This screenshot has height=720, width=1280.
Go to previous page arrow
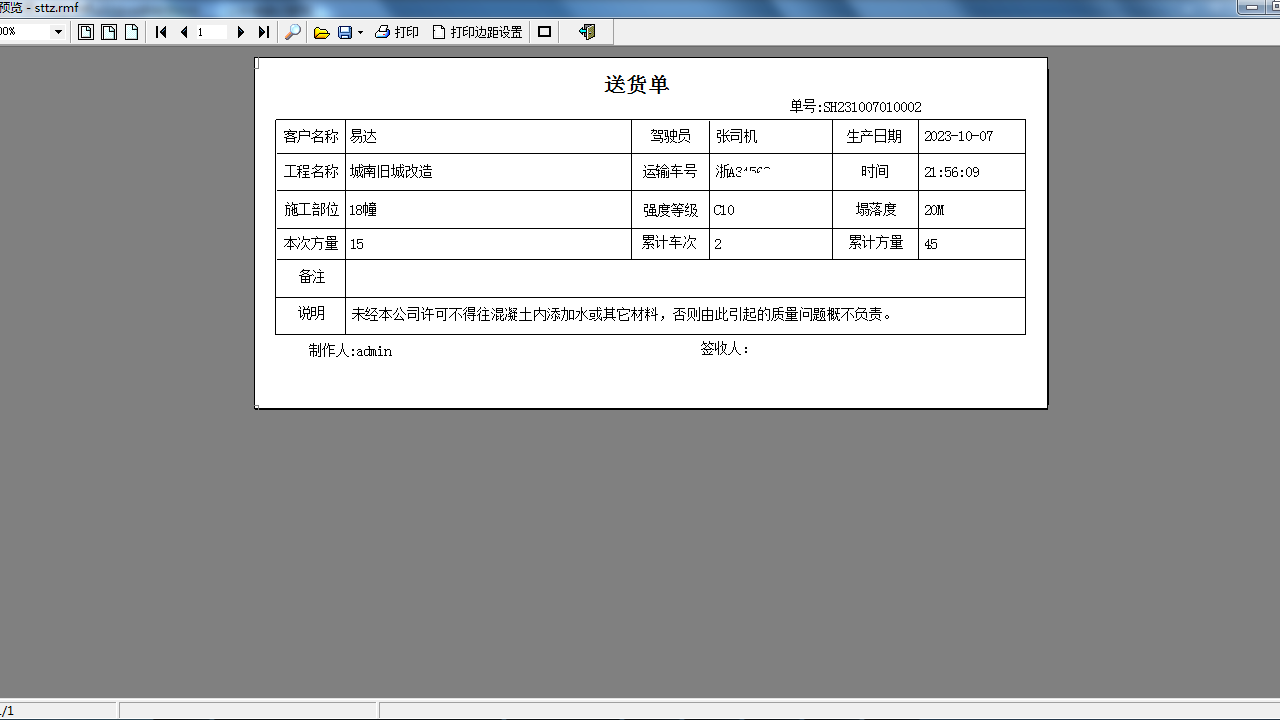click(185, 32)
